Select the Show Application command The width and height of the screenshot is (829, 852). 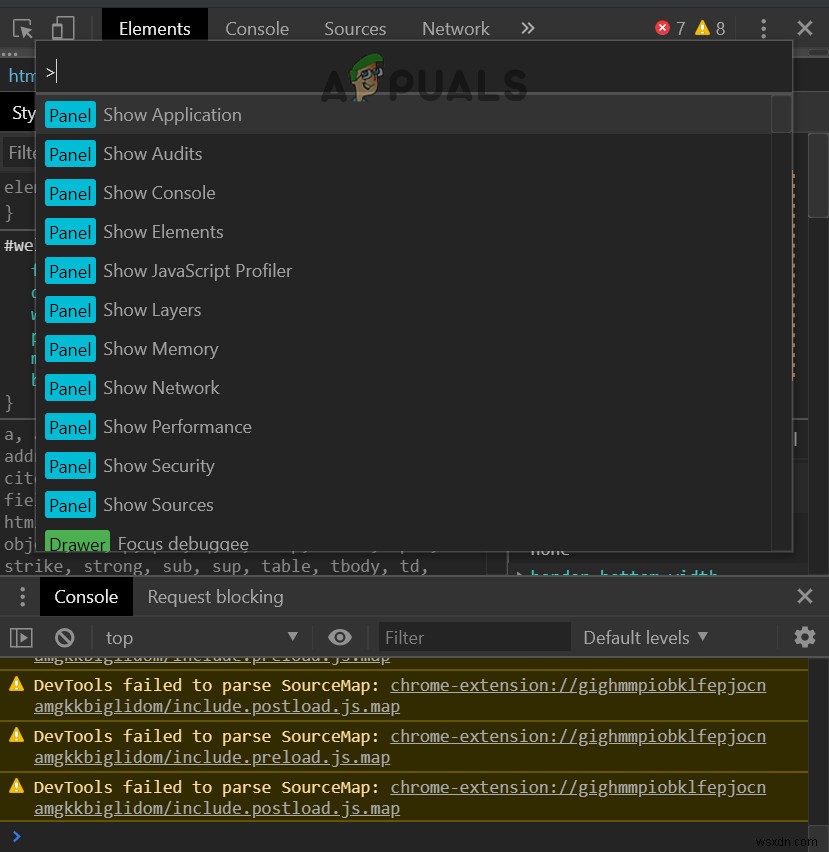pos(172,115)
